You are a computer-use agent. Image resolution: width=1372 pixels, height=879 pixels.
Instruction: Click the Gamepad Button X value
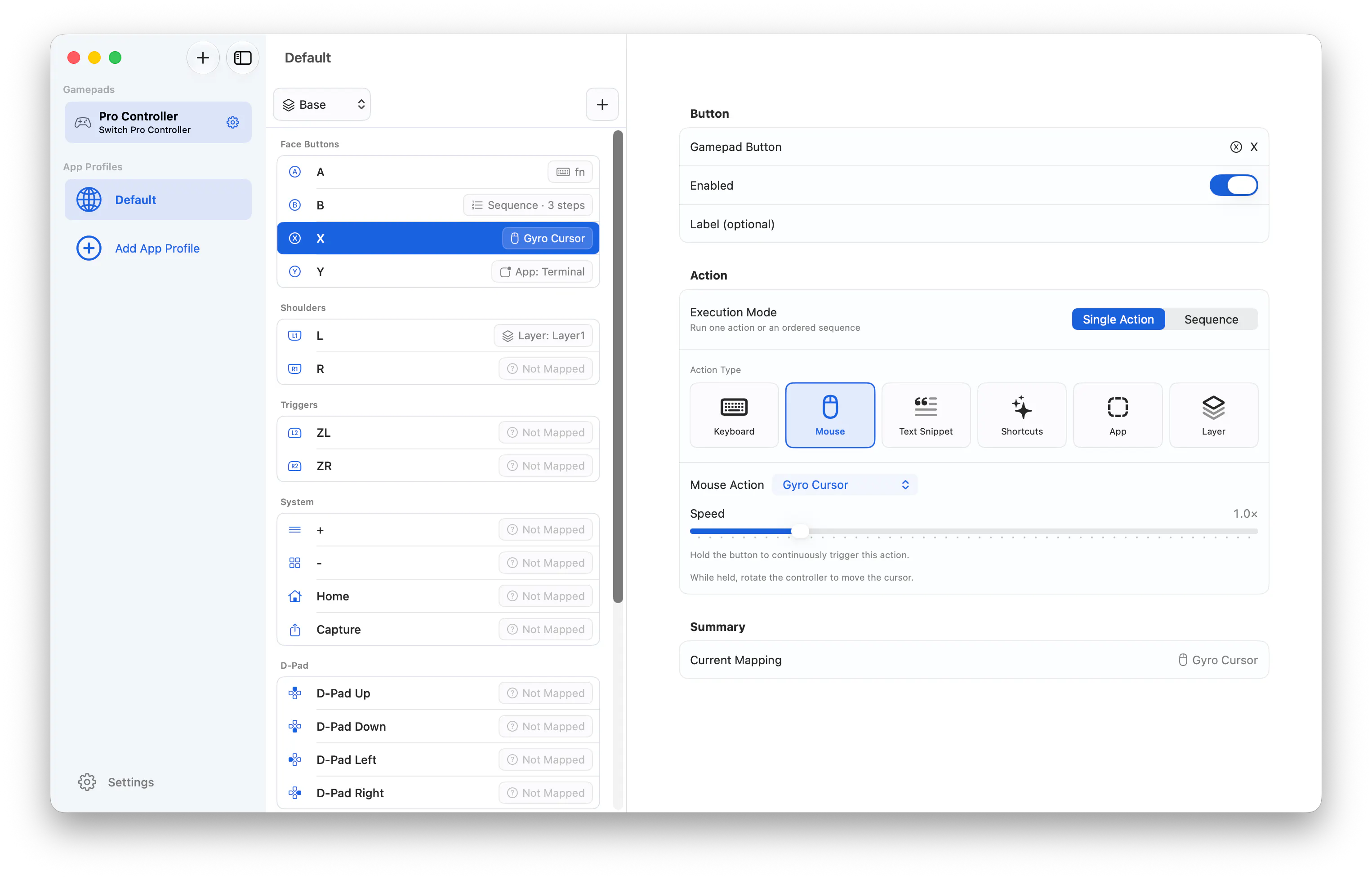[1243, 146]
